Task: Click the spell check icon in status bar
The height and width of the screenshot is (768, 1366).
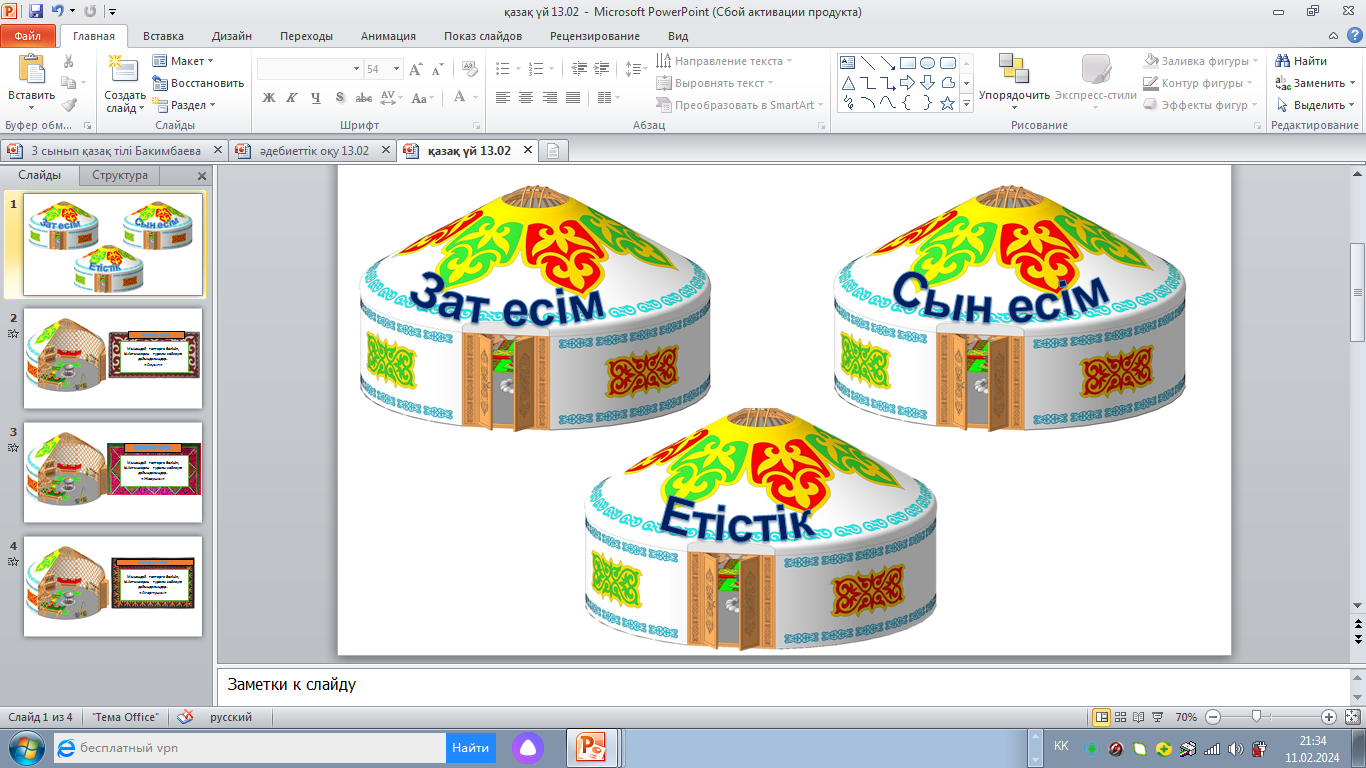Action: [x=185, y=717]
